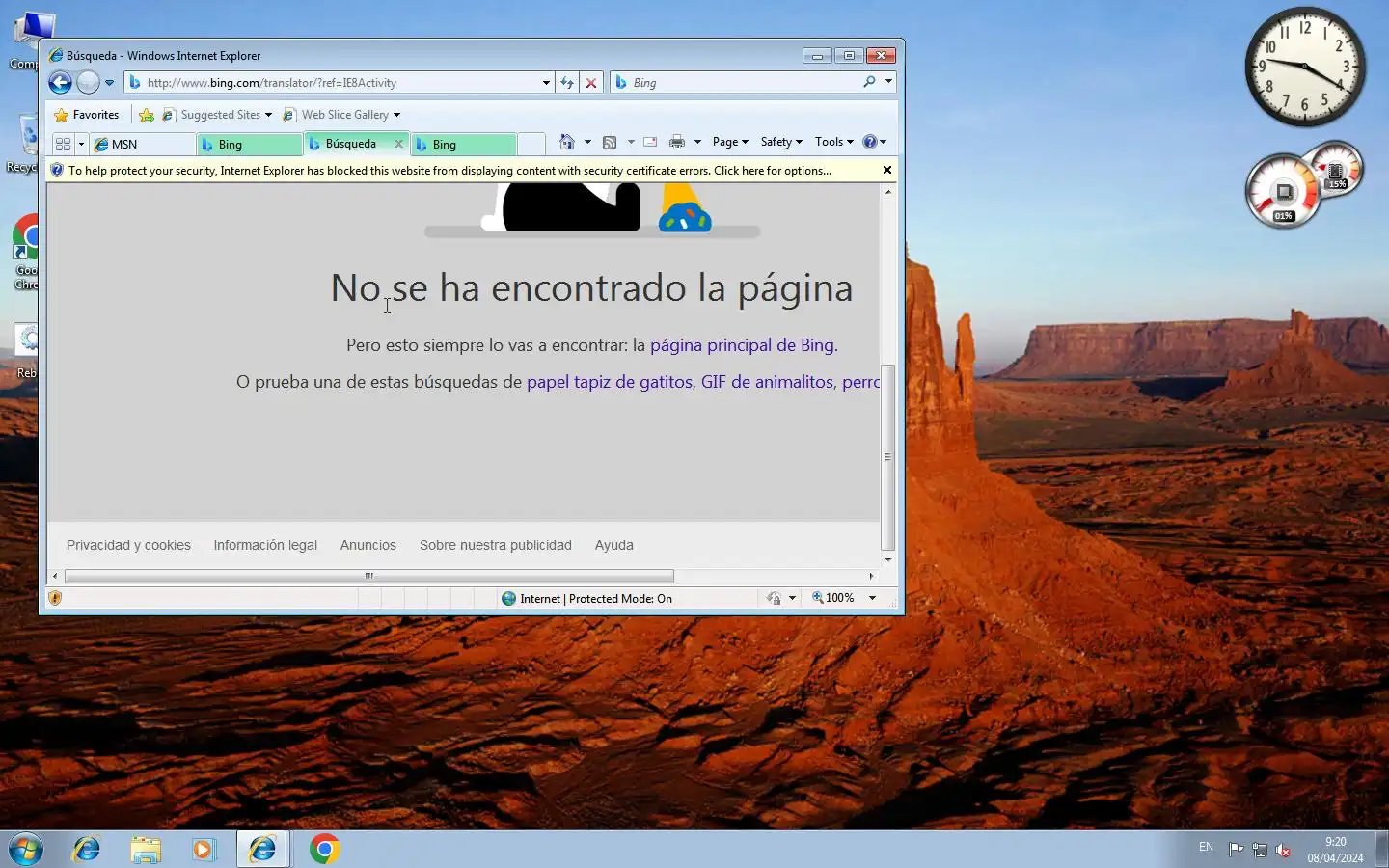Open Anuncios footer link
Viewport: 1389px width, 868px height.
coord(368,545)
